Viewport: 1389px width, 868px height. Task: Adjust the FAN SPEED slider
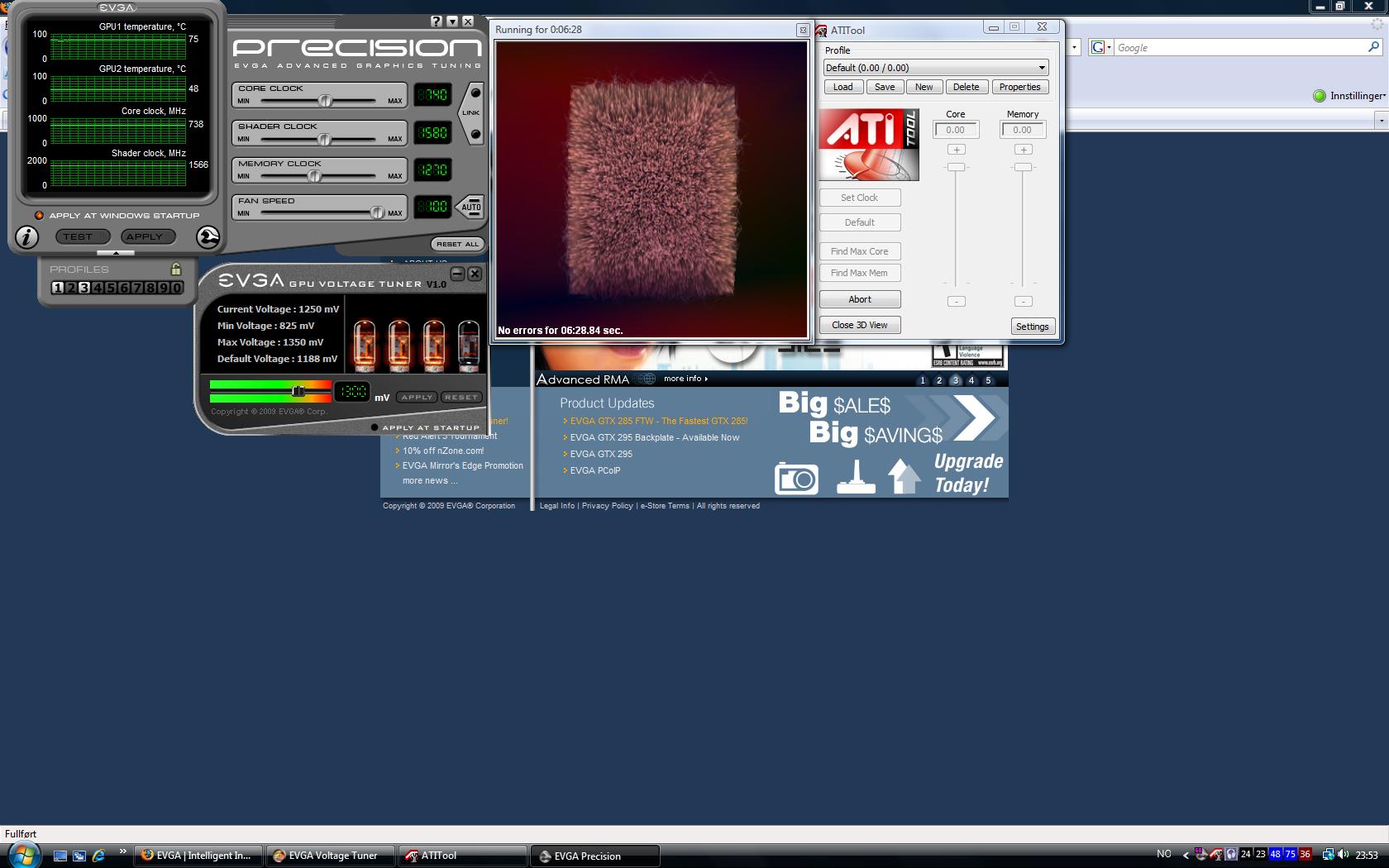click(x=377, y=212)
